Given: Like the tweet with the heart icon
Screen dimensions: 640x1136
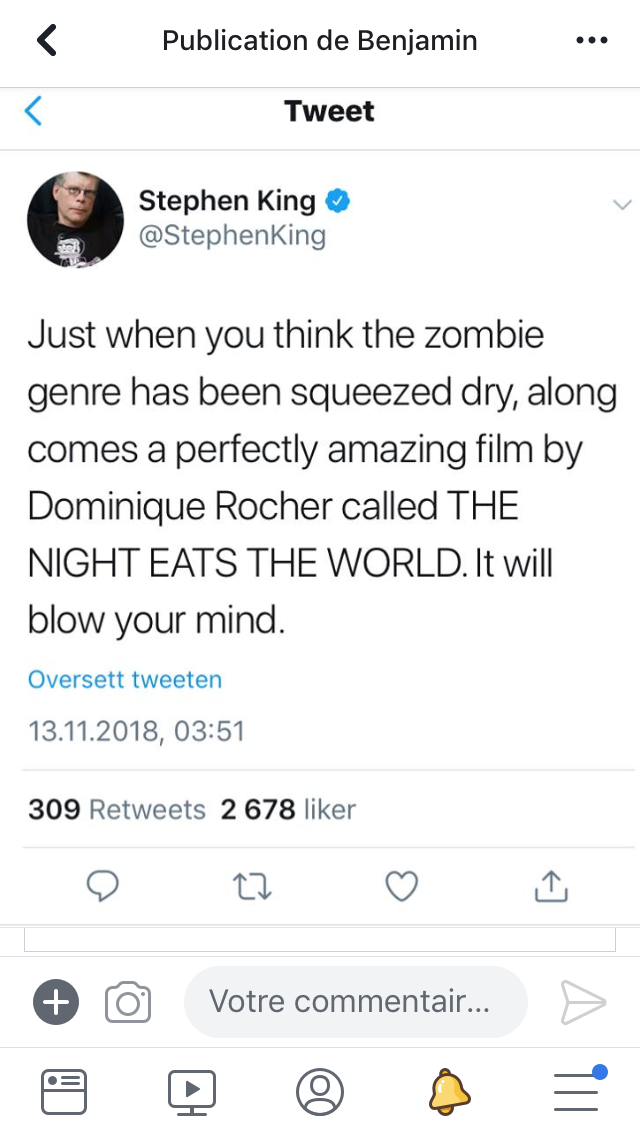Looking at the screenshot, I should (402, 886).
